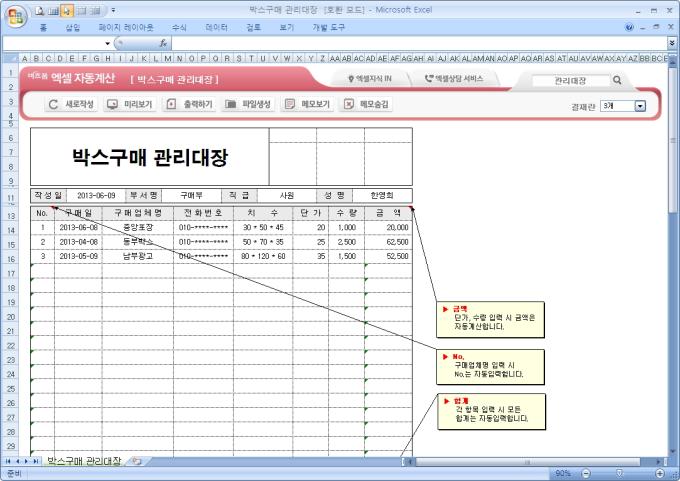Click the zoom in plus button

660,473
